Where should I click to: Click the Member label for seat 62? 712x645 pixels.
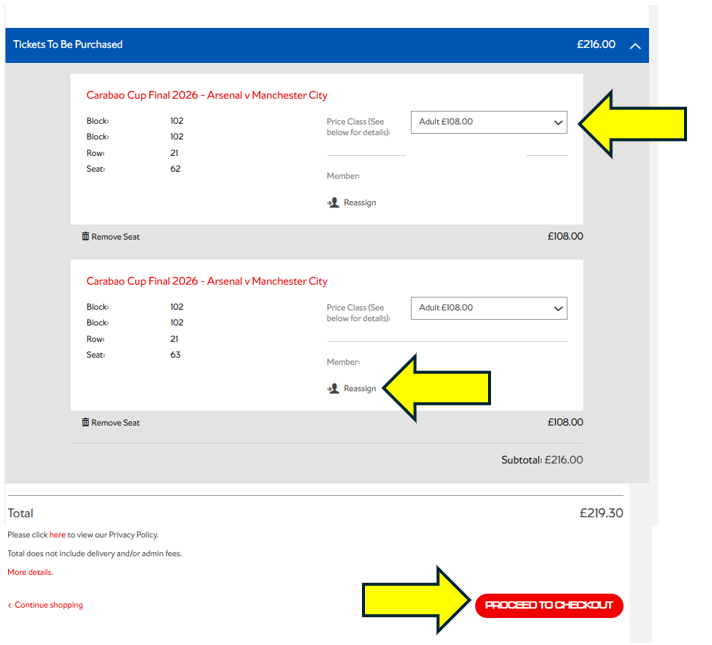coord(343,176)
